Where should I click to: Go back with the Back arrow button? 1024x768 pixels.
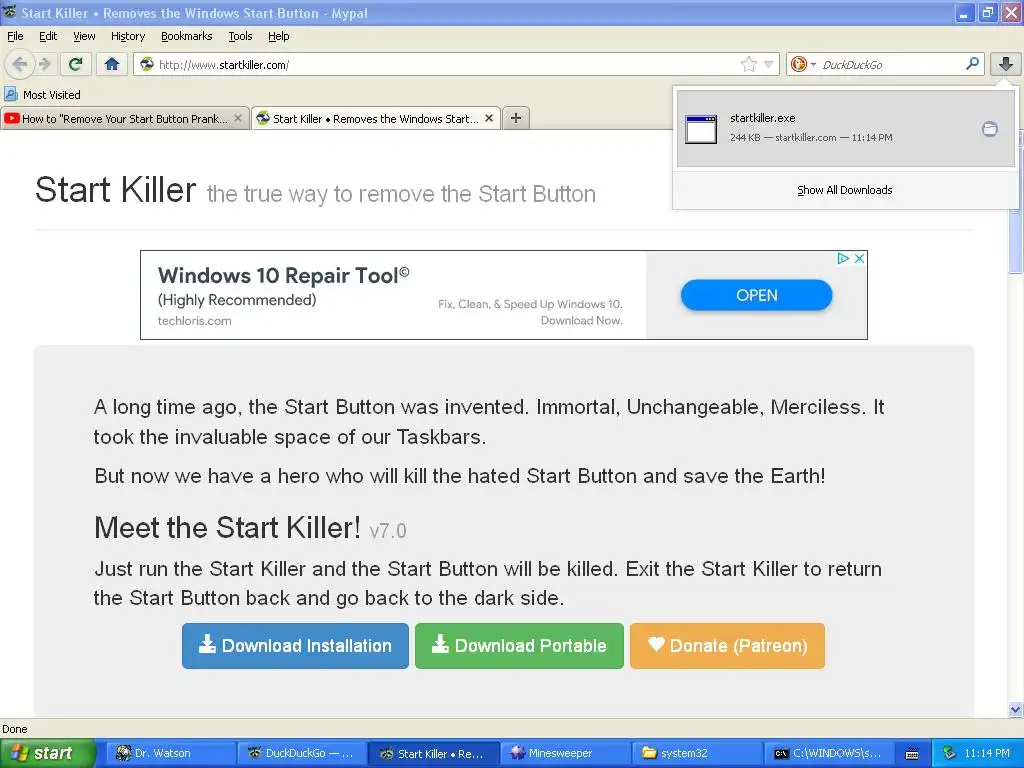coord(19,64)
